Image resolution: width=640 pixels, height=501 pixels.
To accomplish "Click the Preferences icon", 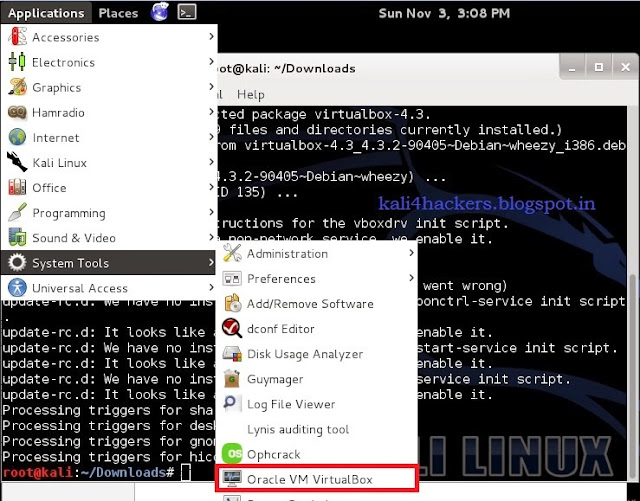I will pyautogui.click(x=232, y=278).
